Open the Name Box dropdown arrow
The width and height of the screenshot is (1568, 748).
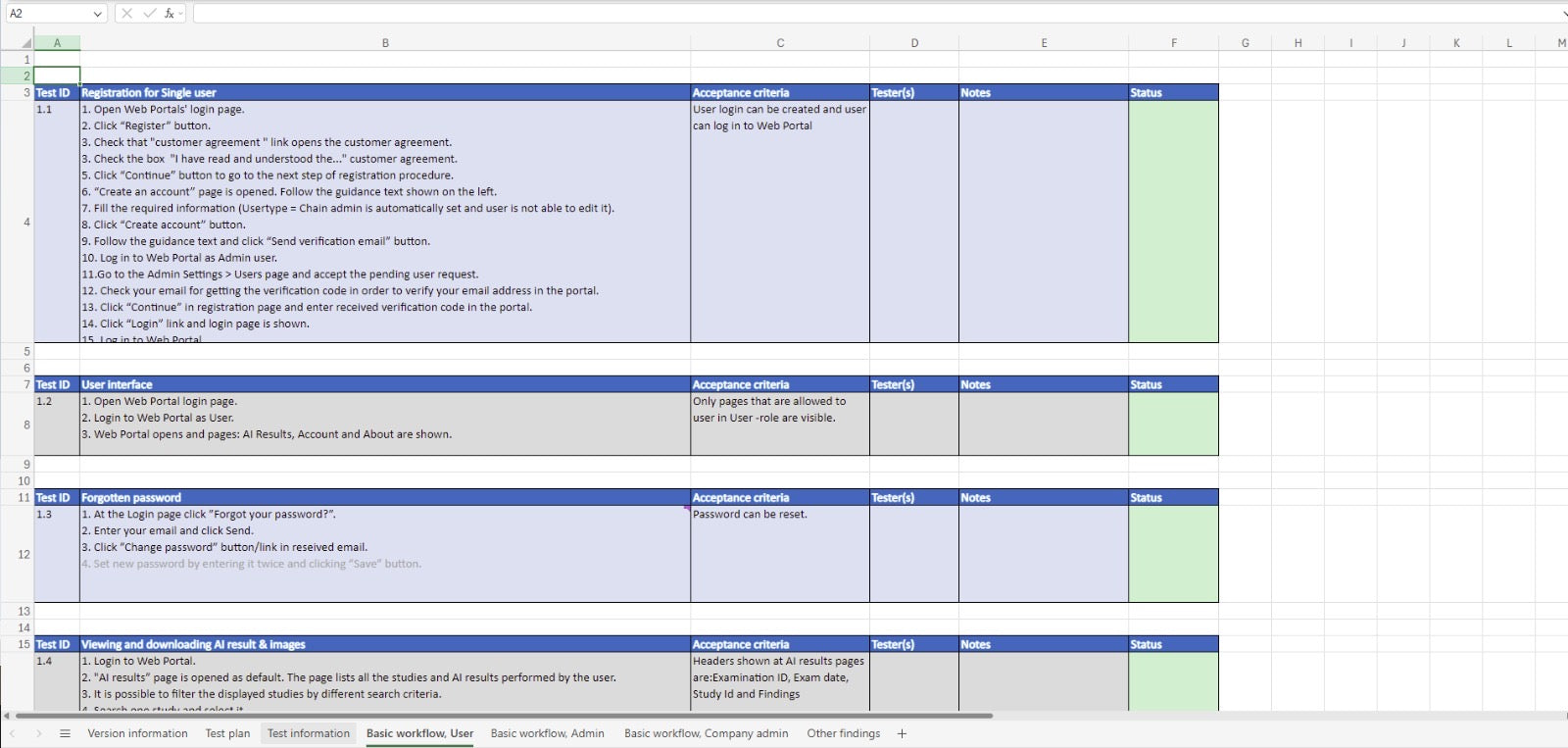pos(97,14)
